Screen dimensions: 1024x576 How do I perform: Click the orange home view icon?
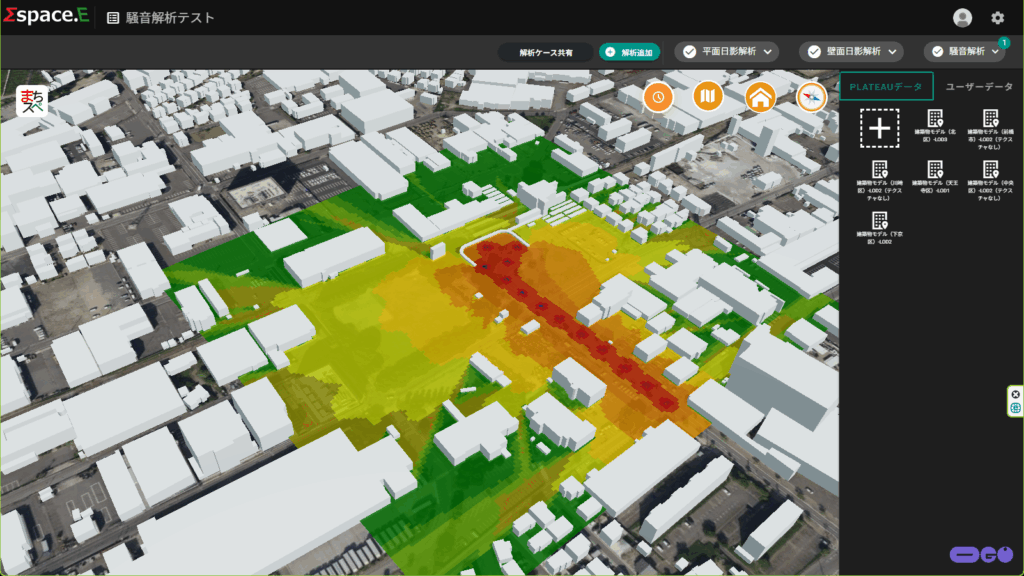click(761, 97)
